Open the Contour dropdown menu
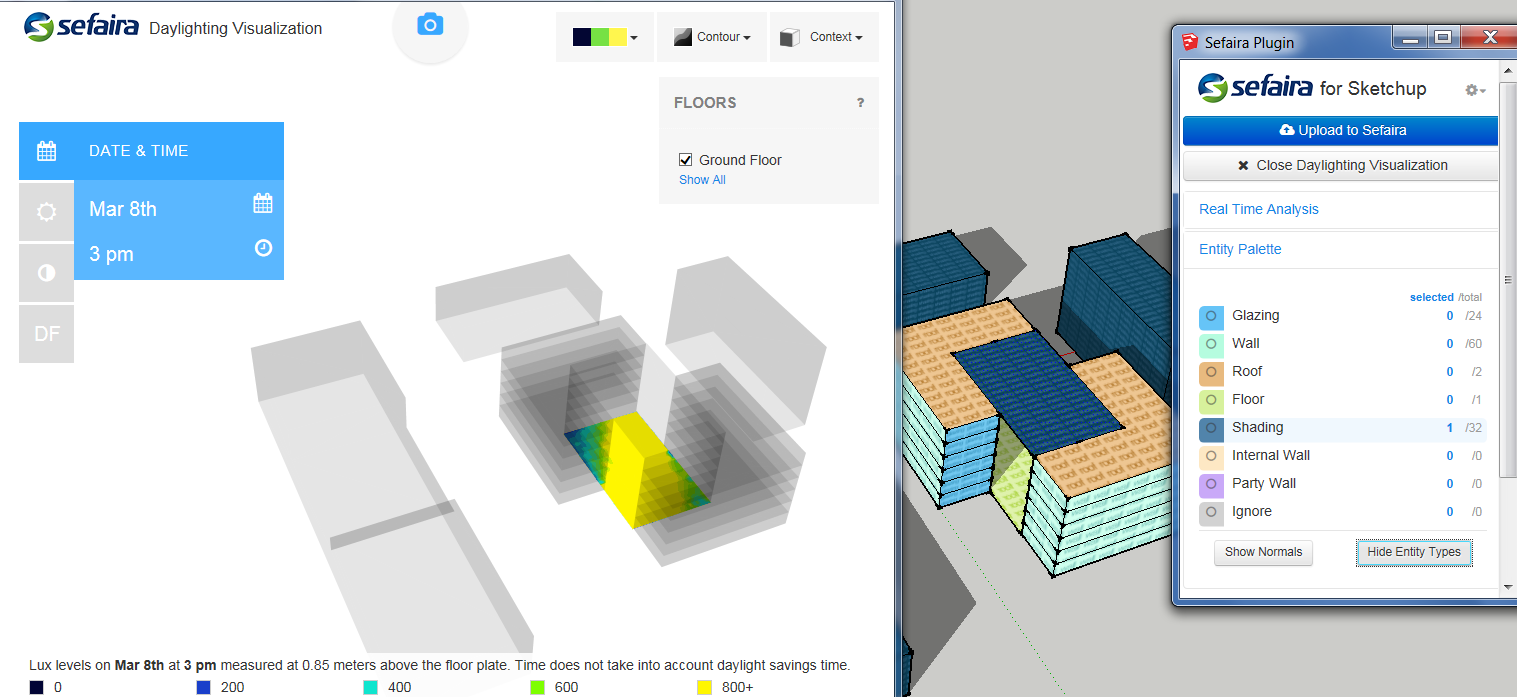This screenshot has width=1517, height=697. [x=711, y=37]
